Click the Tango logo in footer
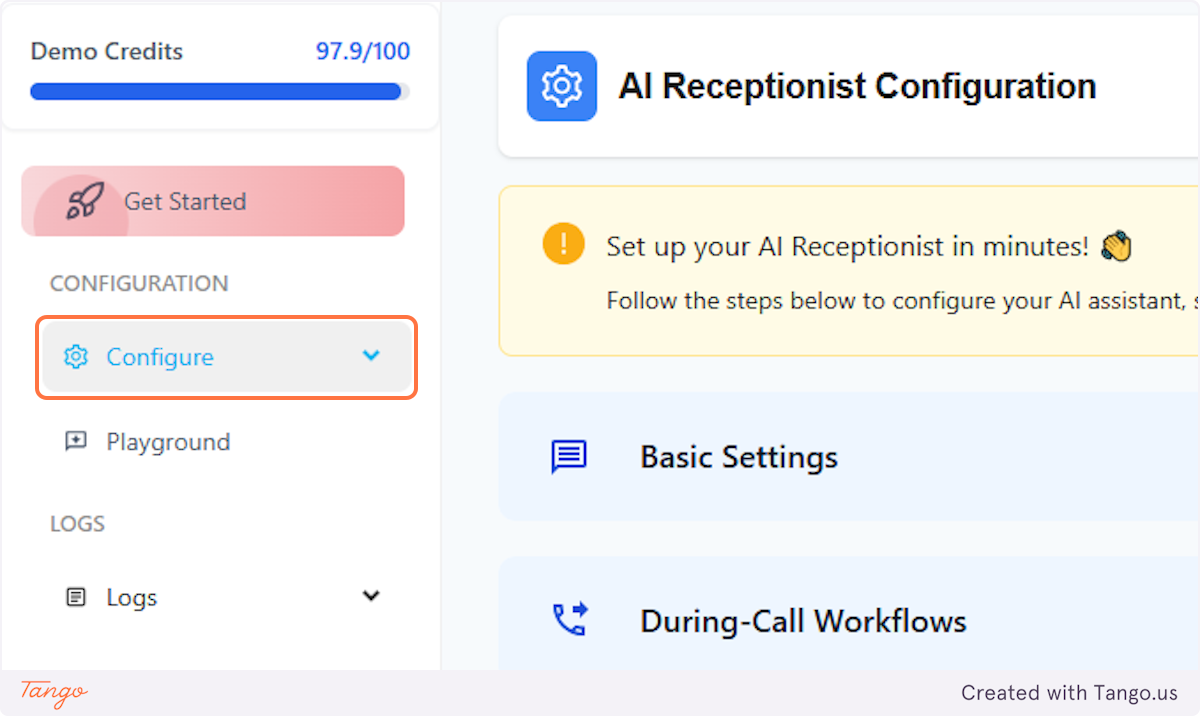 [x=54, y=692]
